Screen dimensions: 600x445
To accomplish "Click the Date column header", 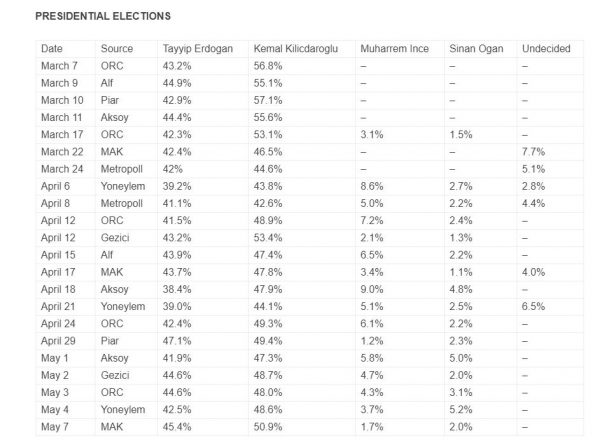I will click(52, 48).
